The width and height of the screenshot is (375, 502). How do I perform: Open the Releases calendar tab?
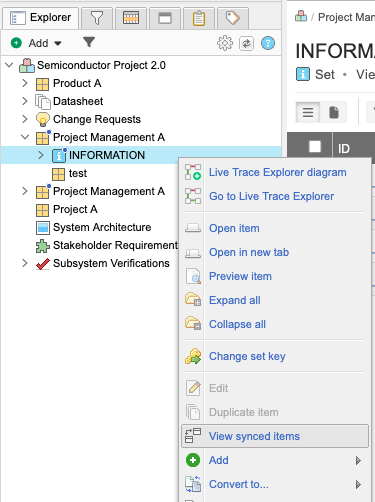131,18
